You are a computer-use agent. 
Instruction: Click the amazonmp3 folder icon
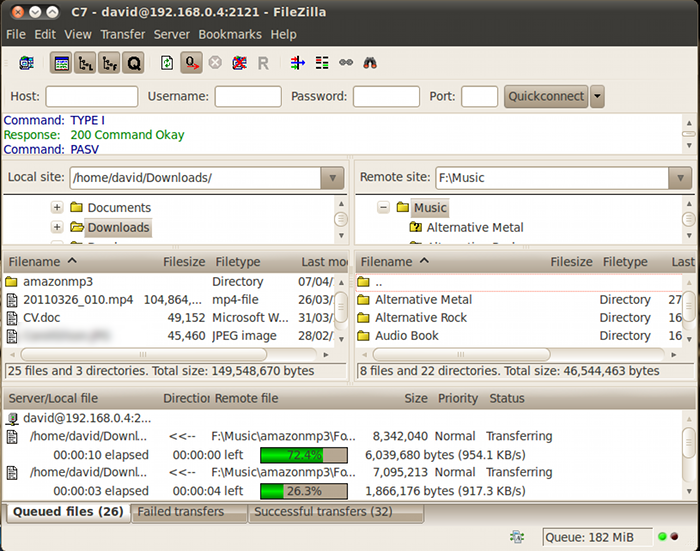click(x=12, y=282)
